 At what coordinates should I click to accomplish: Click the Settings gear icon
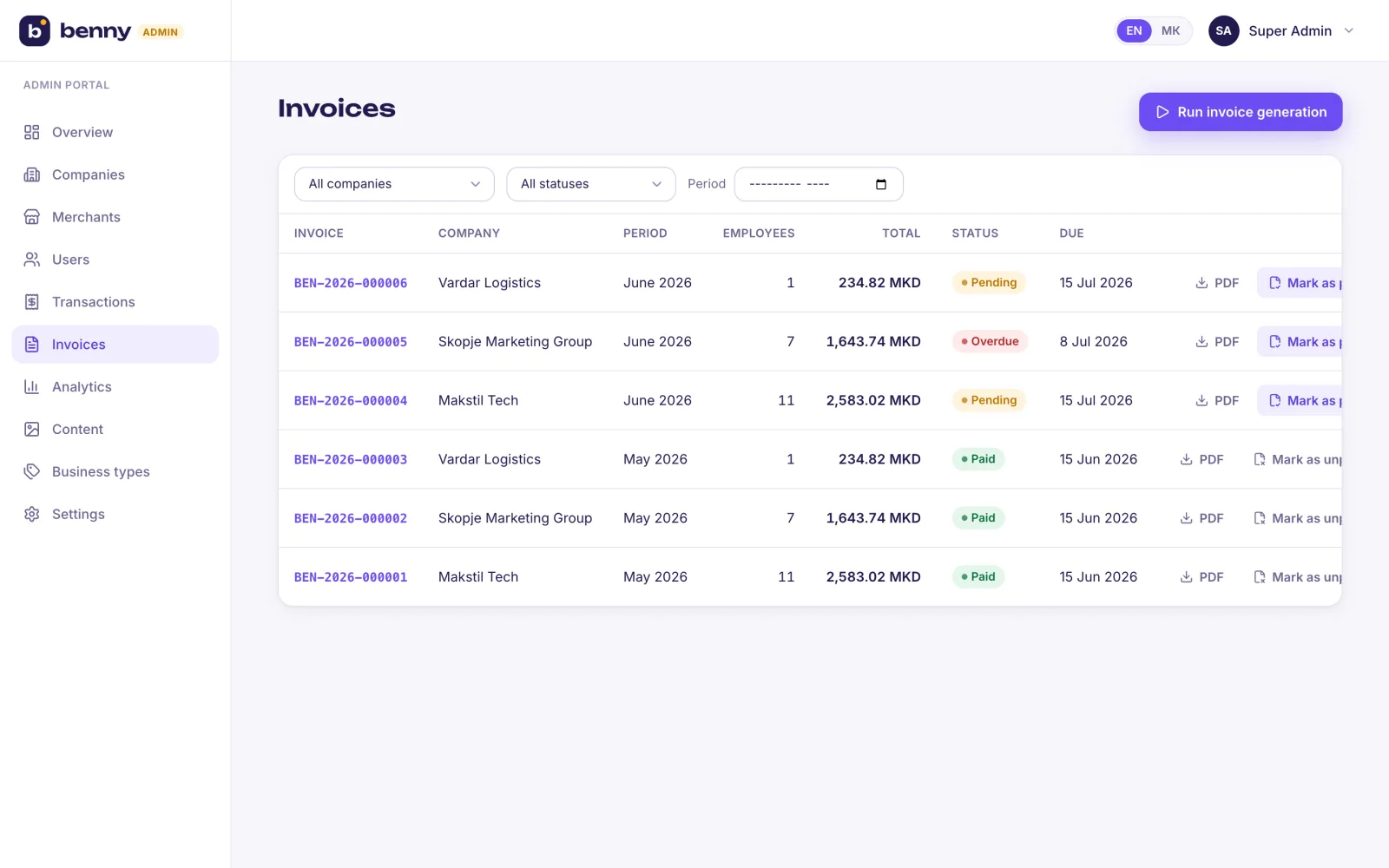click(32, 514)
